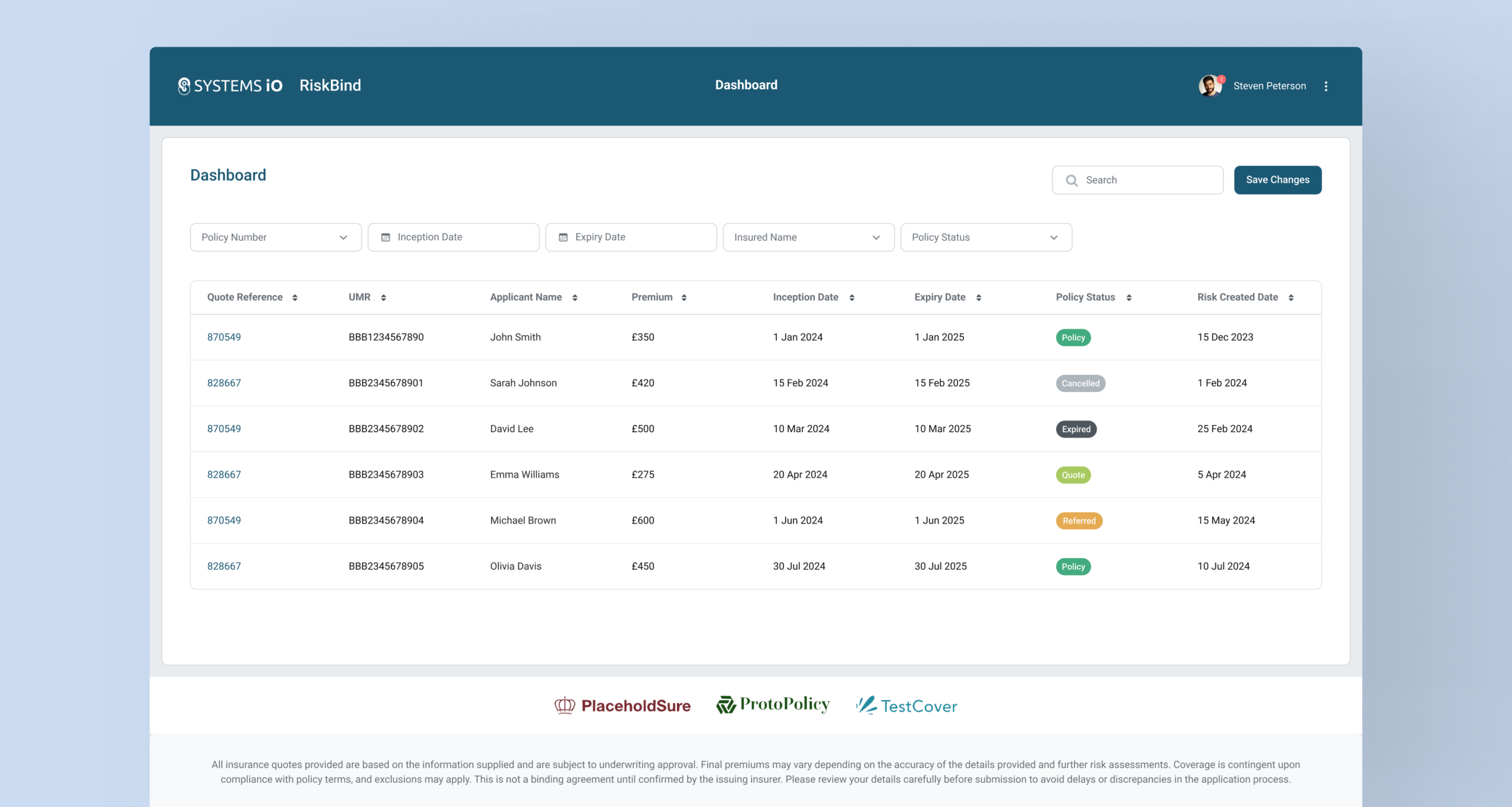Sort by Risk Created Date icon
This screenshot has height=807, width=1512.
pos(1291,298)
